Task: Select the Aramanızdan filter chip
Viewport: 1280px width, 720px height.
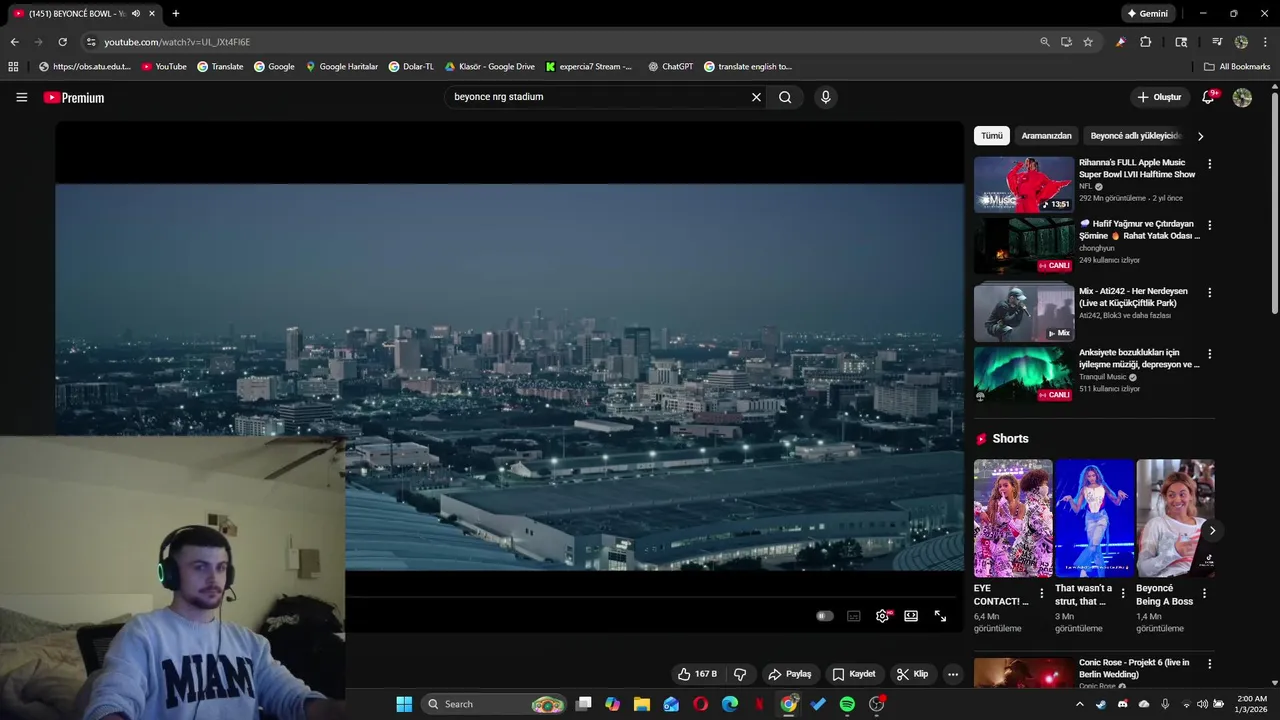Action: (1046, 135)
